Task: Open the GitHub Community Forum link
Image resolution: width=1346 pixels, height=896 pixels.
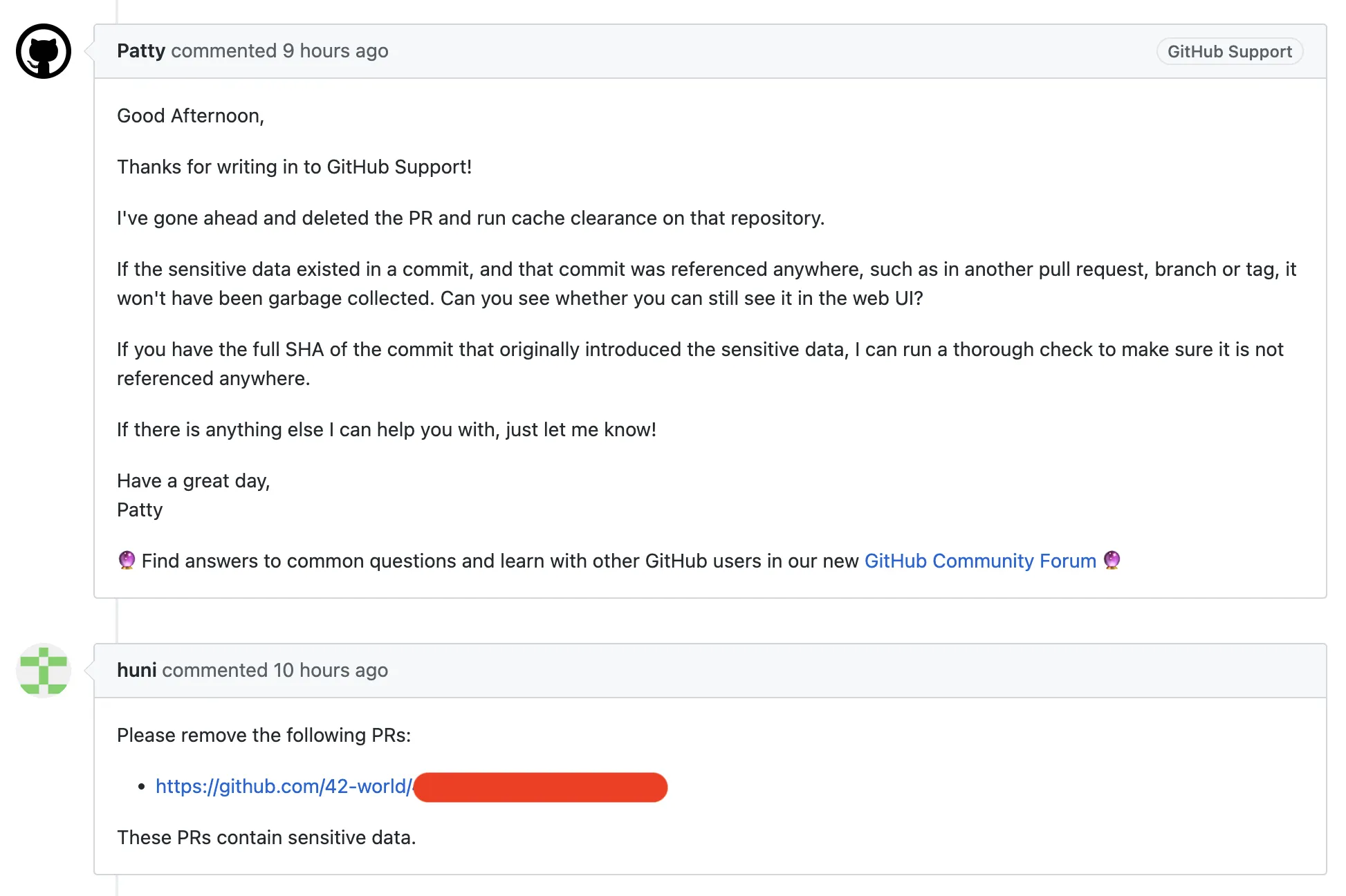Action: point(979,561)
